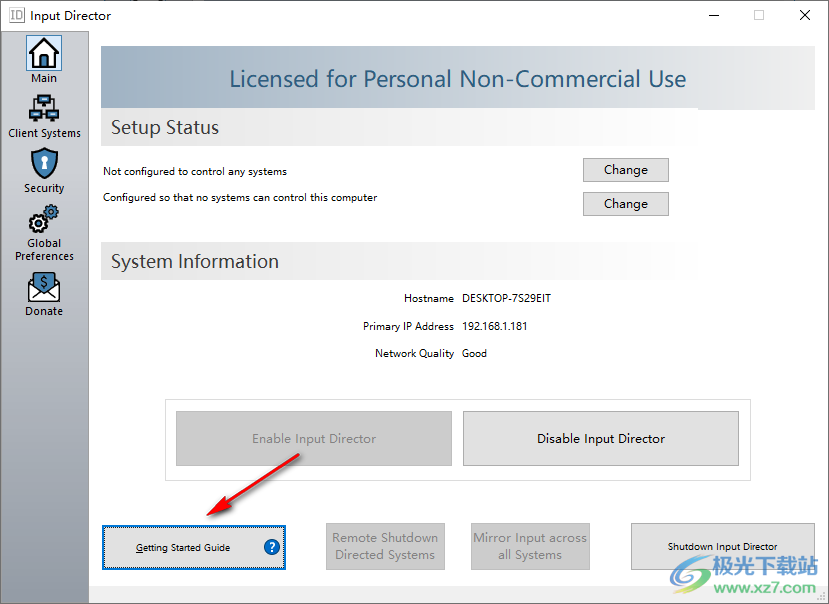The width and height of the screenshot is (829, 604).
Task: Open the Main home icon
Action: (44, 53)
